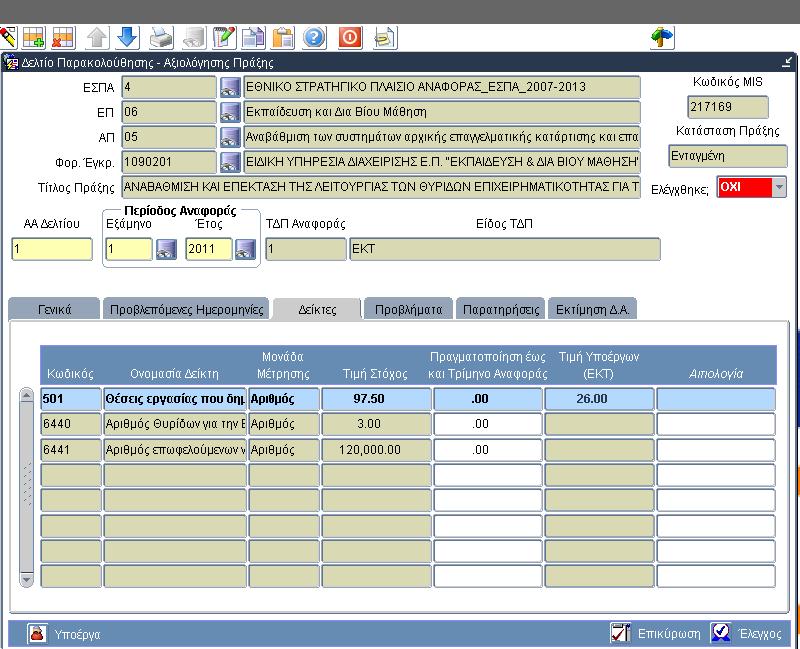800x649 pixels.
Task: Click the Επικύρωση checkmark icon
Action: [x=620, y=633]
